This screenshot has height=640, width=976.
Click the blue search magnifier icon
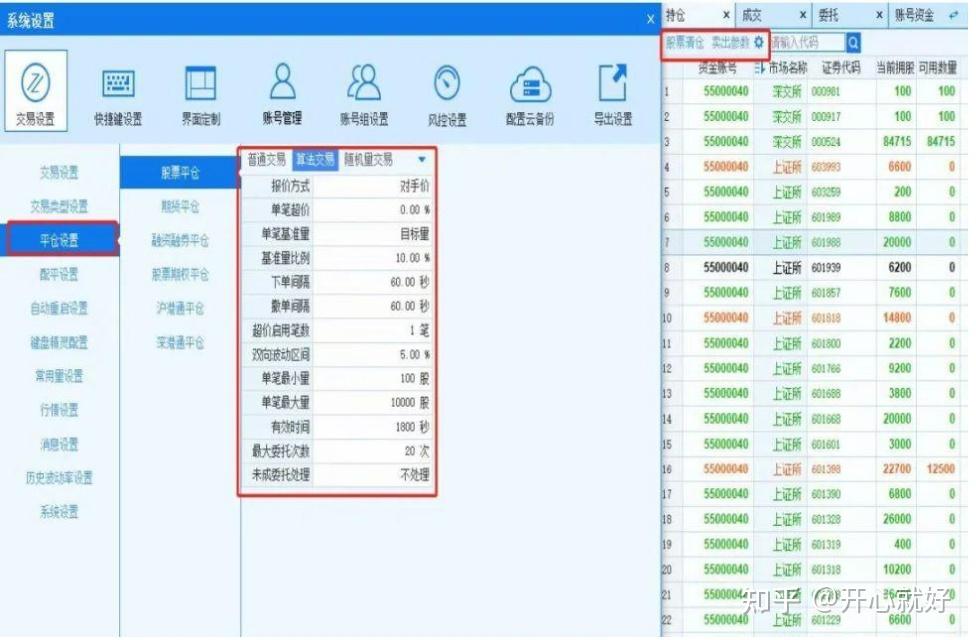(x=855, y=43)
